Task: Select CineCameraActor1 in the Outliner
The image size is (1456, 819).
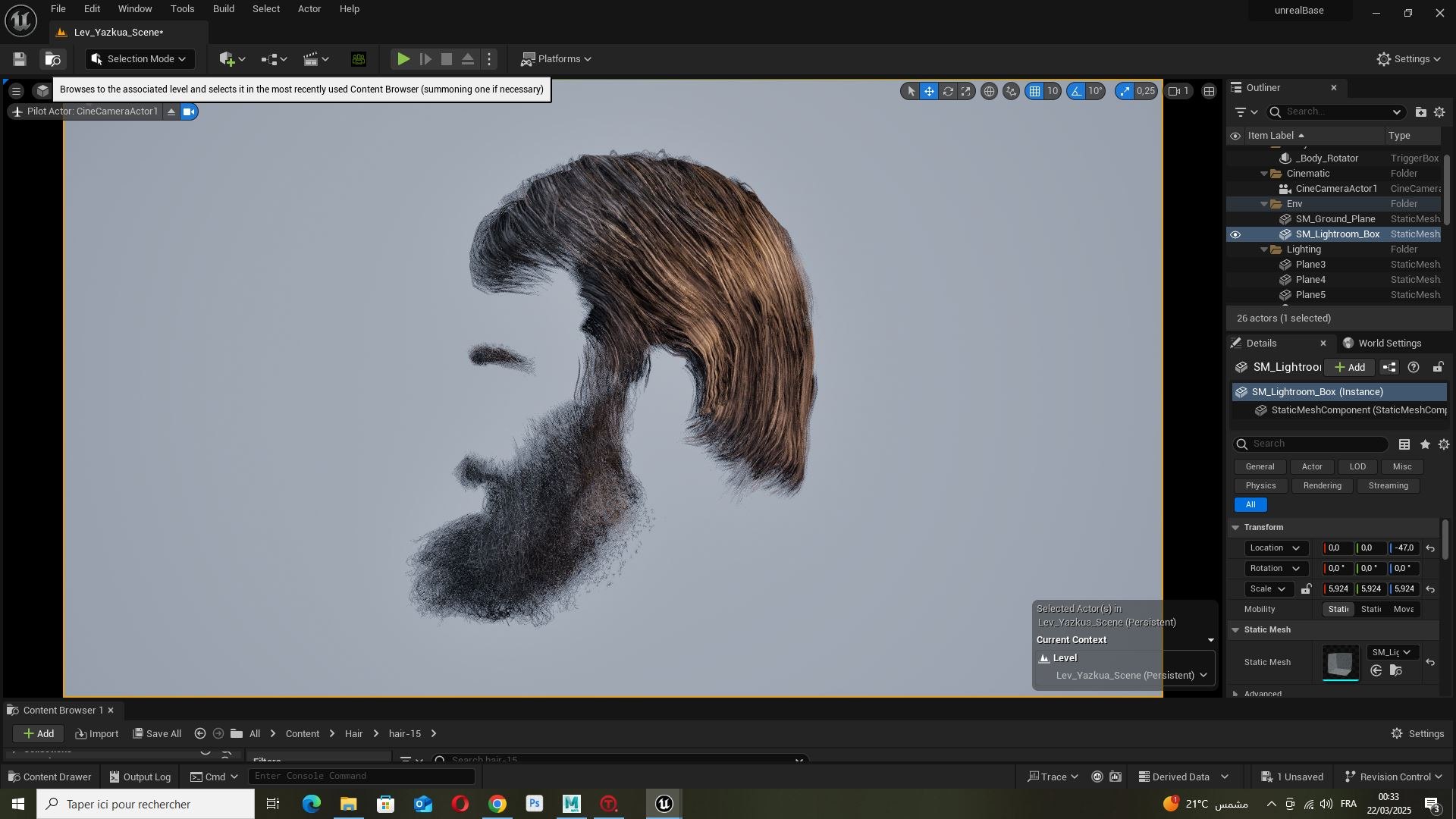Action: coord(1335,189)
